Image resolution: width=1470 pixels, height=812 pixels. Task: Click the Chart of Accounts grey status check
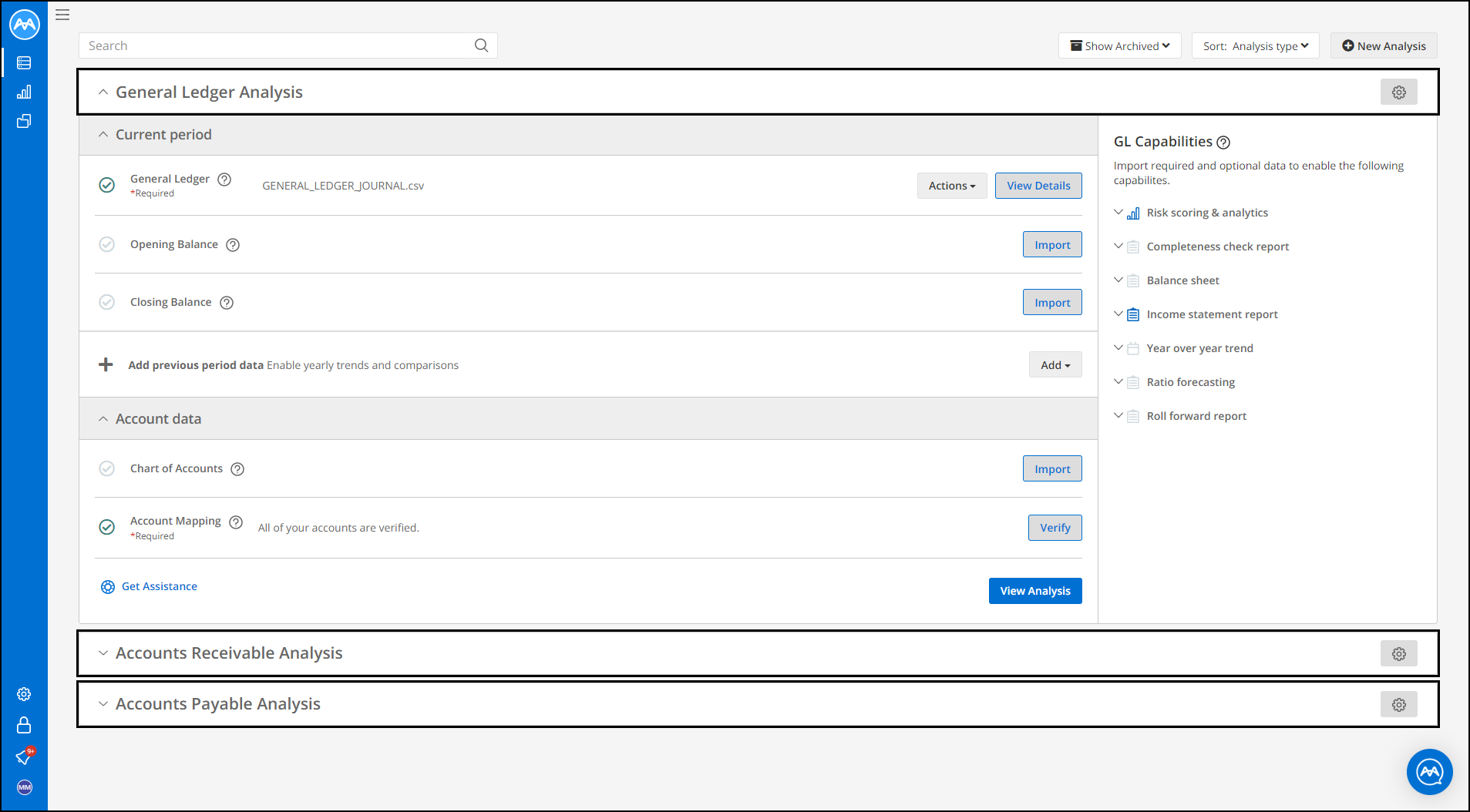[x=107, y=468]
